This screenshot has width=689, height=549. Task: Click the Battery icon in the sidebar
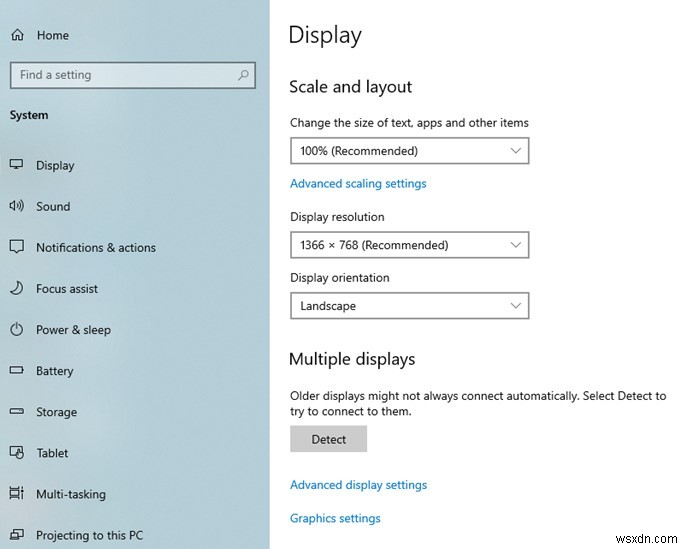pos(17,370)
